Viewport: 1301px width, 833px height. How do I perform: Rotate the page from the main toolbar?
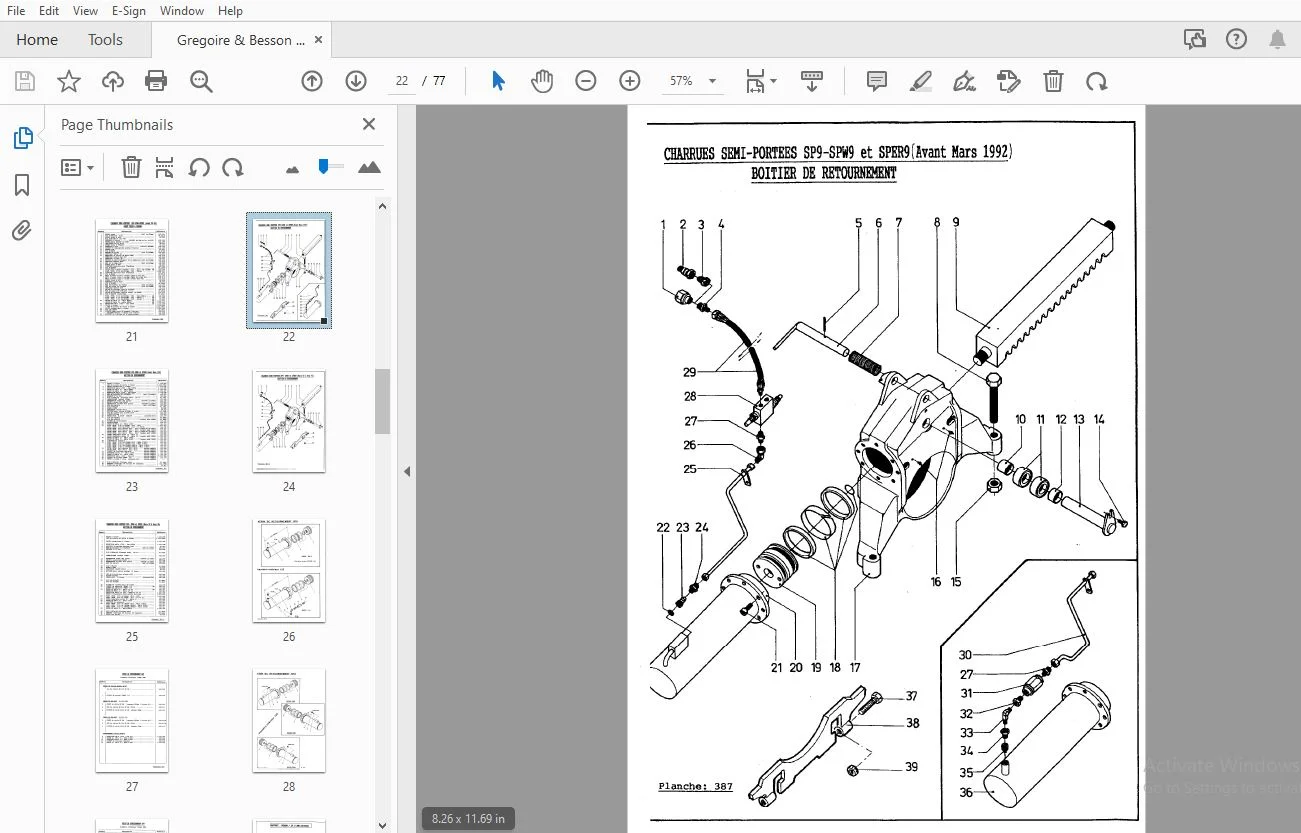click(x=1097, y=81)
